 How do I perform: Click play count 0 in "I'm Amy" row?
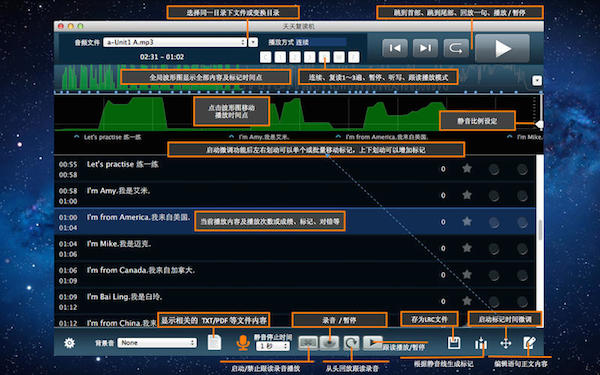[443, 195]
